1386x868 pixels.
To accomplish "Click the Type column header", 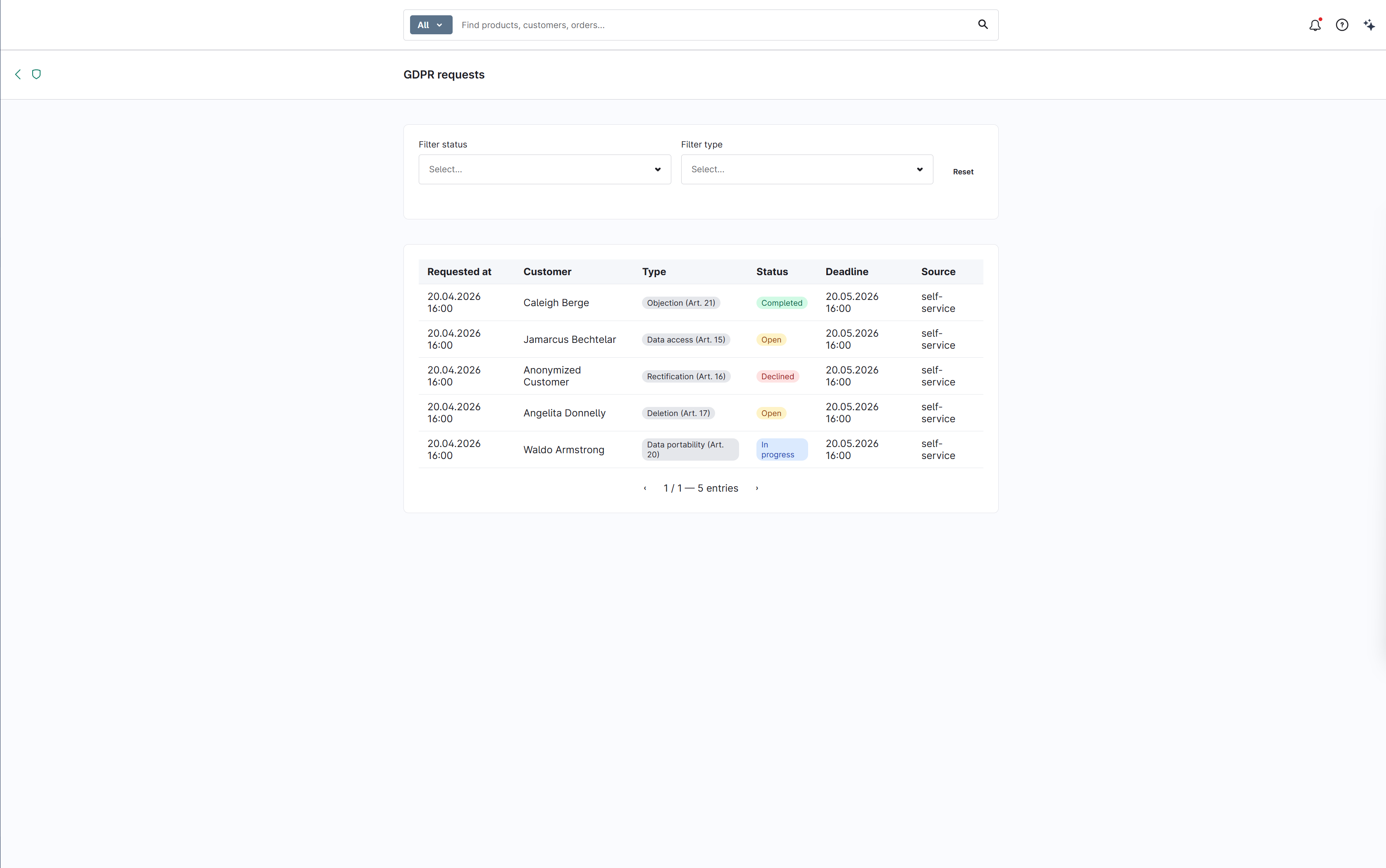I will point(654,271).
